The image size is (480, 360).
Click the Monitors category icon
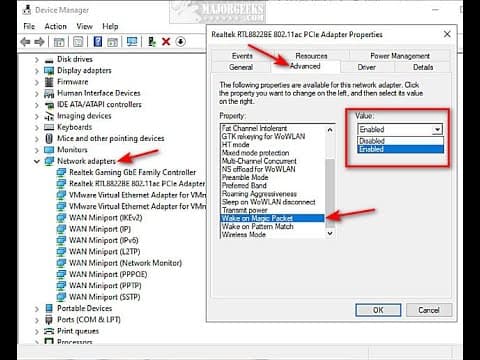(x=49, y=150)
